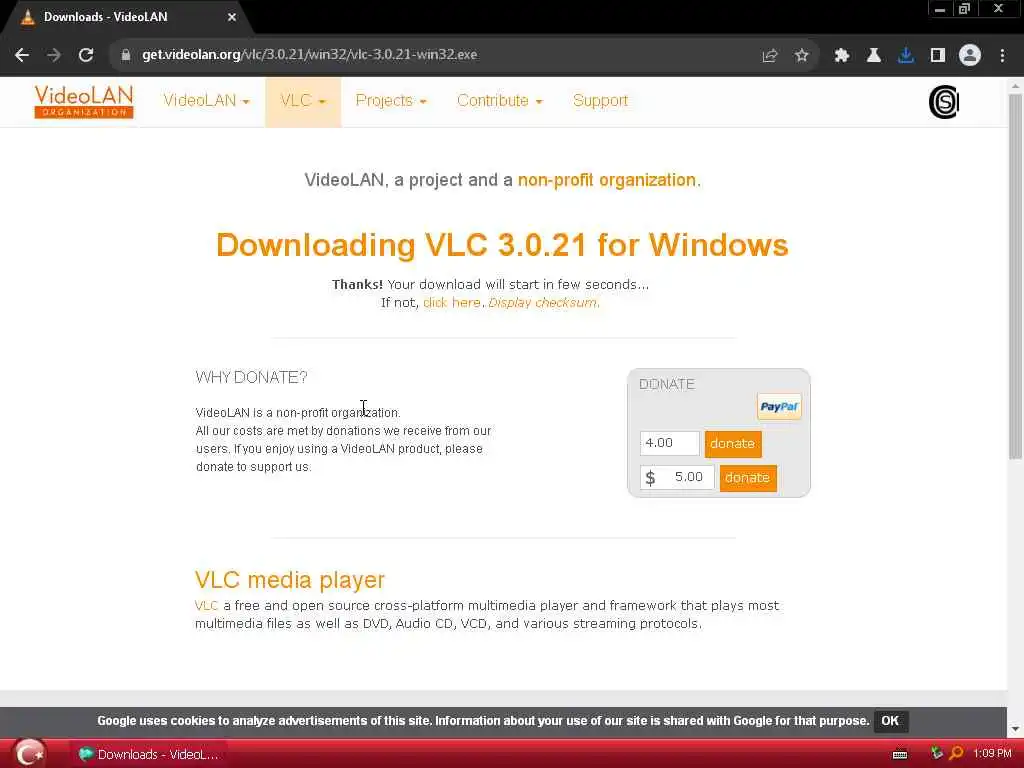Close the Downloads - VideoLAN tab
This screenshot has height=768, width=1024.
[232, 18]
